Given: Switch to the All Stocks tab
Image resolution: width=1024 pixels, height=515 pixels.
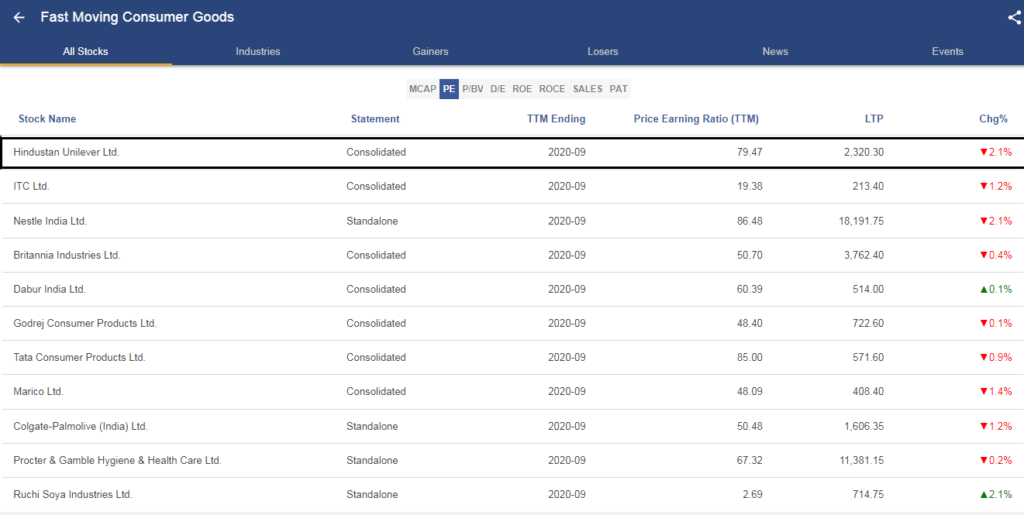Looking at the screenshot, I should [86, 52].
